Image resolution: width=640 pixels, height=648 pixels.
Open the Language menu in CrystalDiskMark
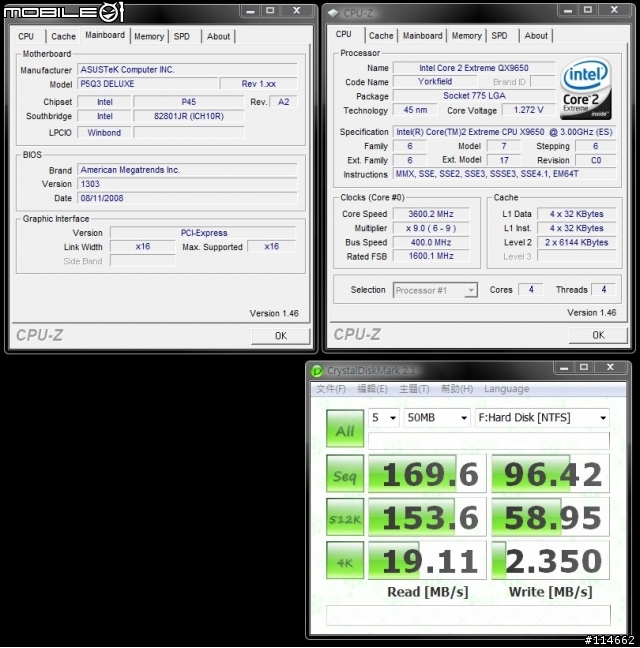[x=507, y=389]
